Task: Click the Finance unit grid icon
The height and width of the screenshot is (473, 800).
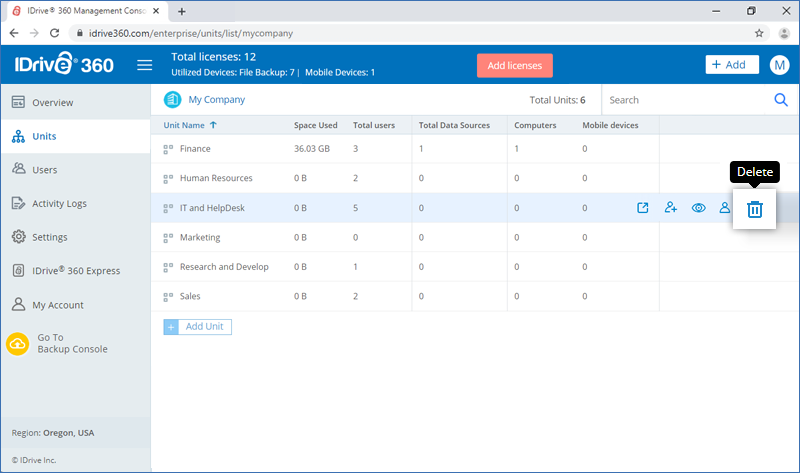Action: tap(168, 149)
